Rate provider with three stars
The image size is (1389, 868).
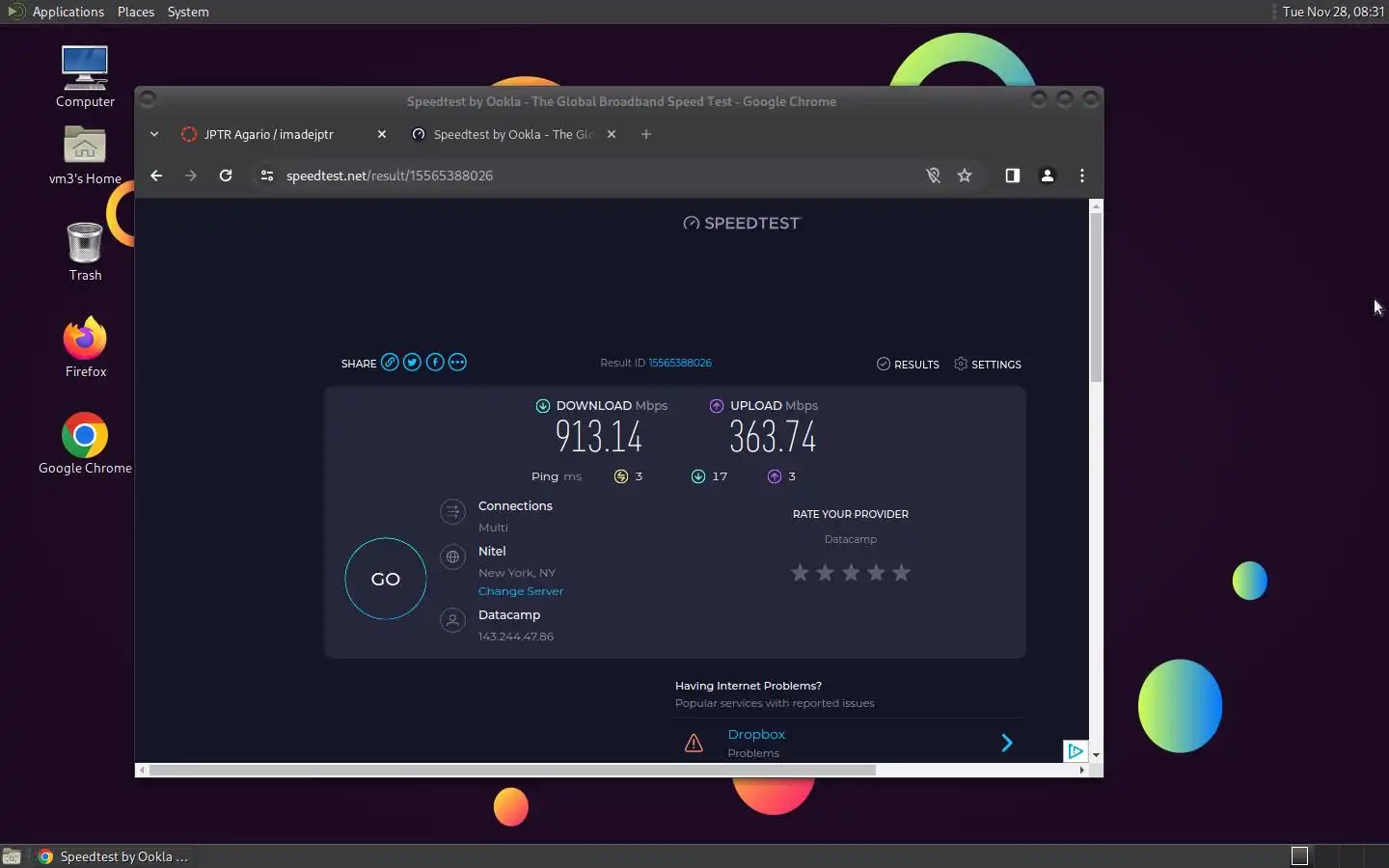[x=851, y=573]
